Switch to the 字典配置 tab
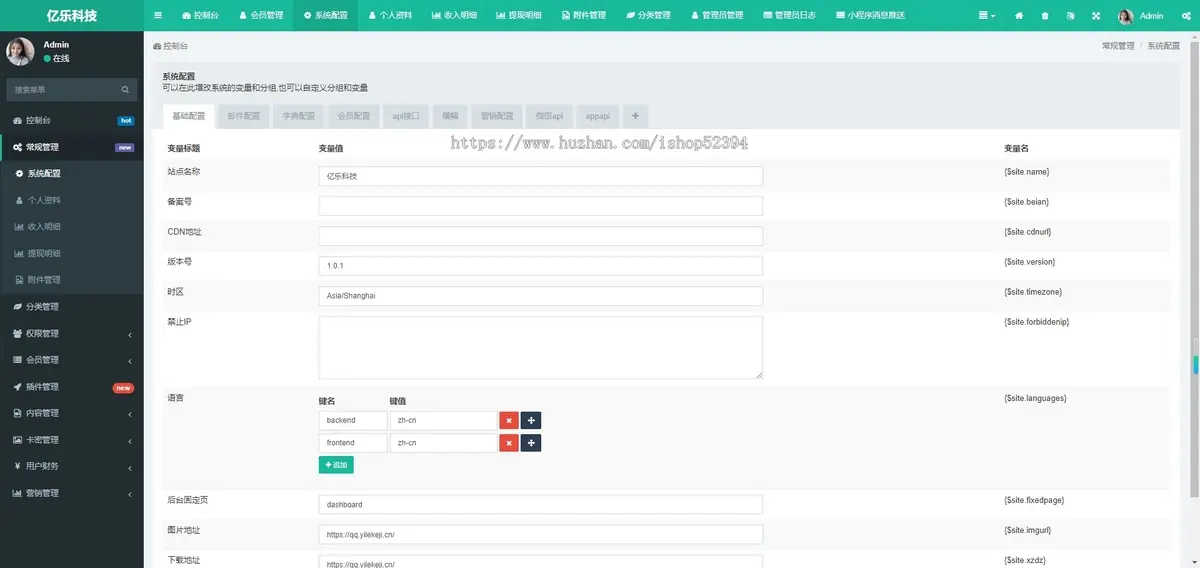The width and height of the screenshot is (1200, 568). tap(298, 116)
